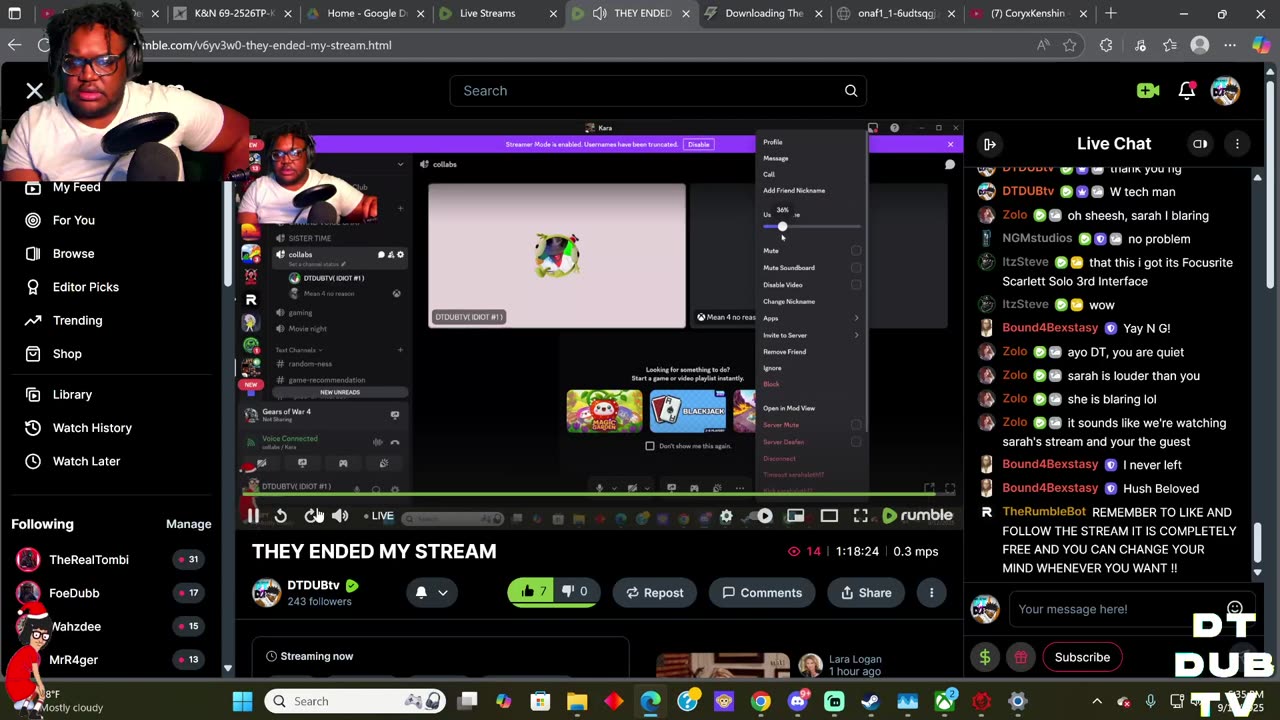Open the gift icon in chat
The image size is (1280, 720).
1021,657
